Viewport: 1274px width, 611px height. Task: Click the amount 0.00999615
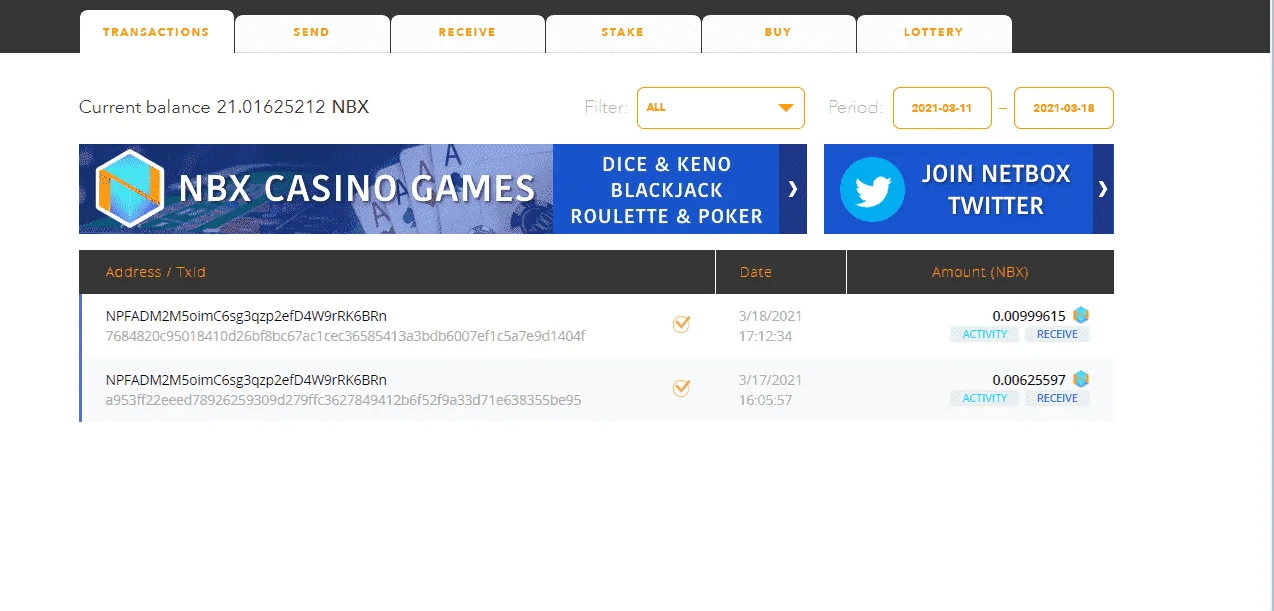pyautogui.click(x=1029, y=315)
